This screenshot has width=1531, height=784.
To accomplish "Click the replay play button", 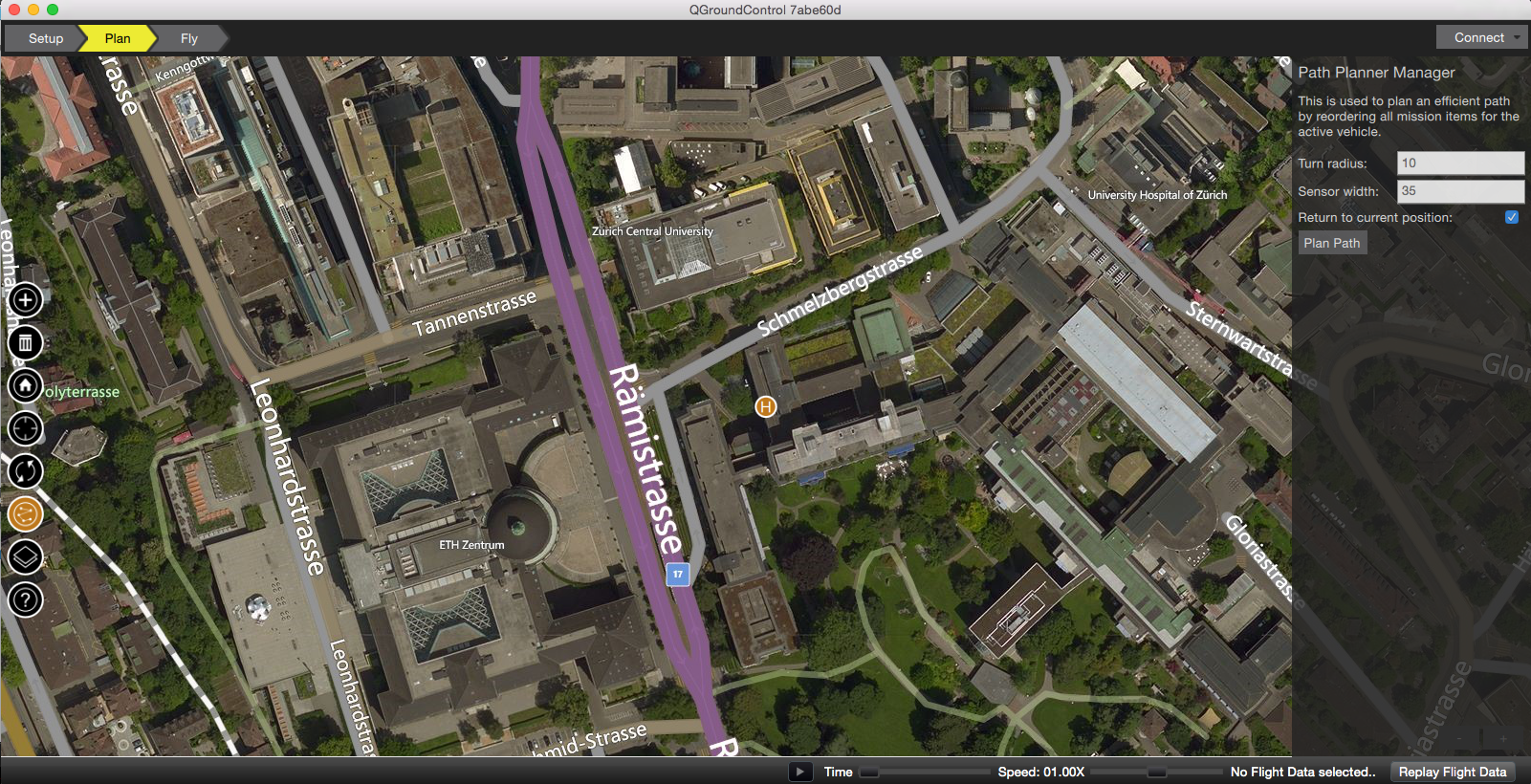I will (x=800, y=772).
